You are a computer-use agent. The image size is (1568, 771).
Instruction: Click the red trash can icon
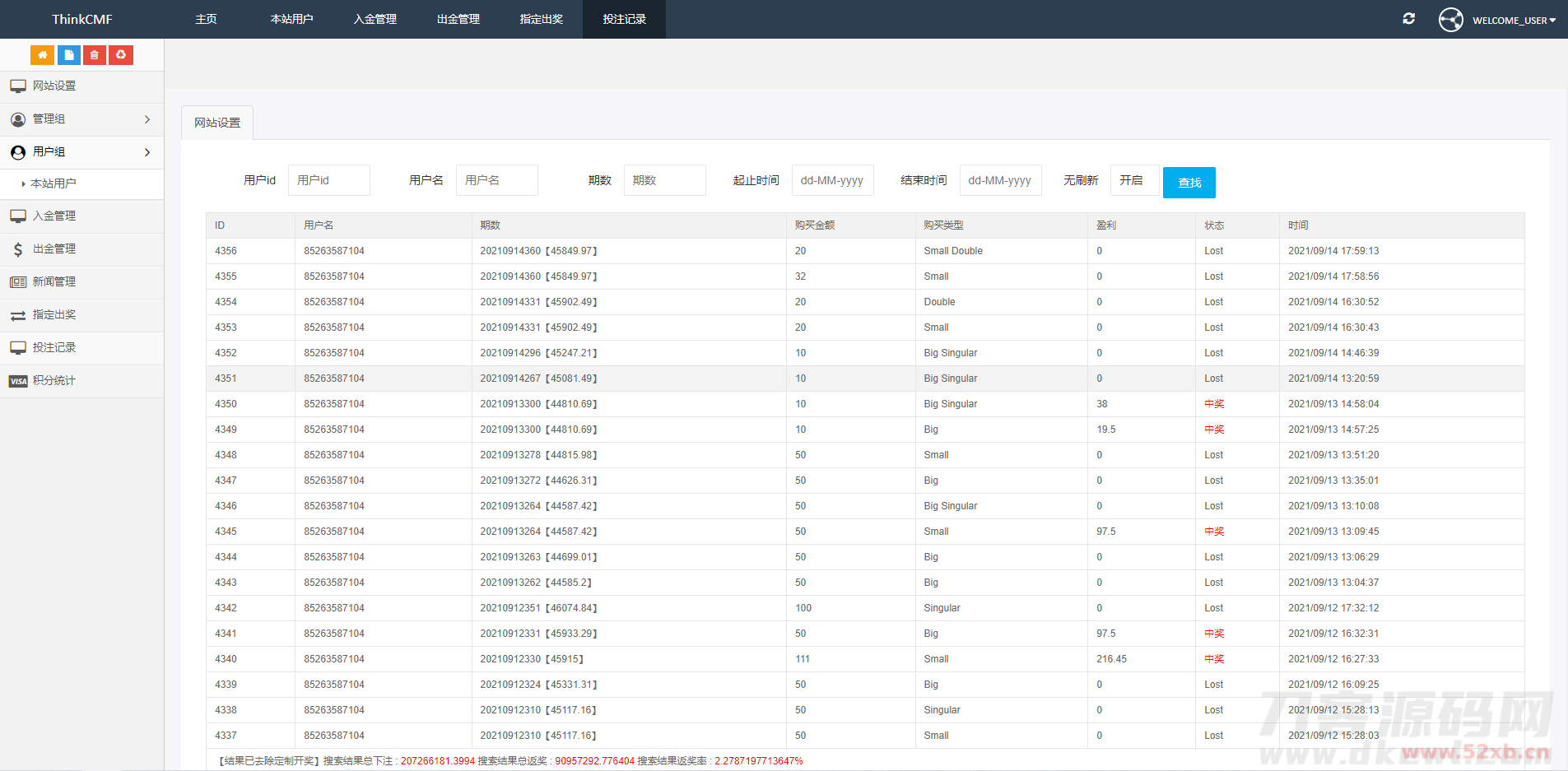[x=95, y=55]
